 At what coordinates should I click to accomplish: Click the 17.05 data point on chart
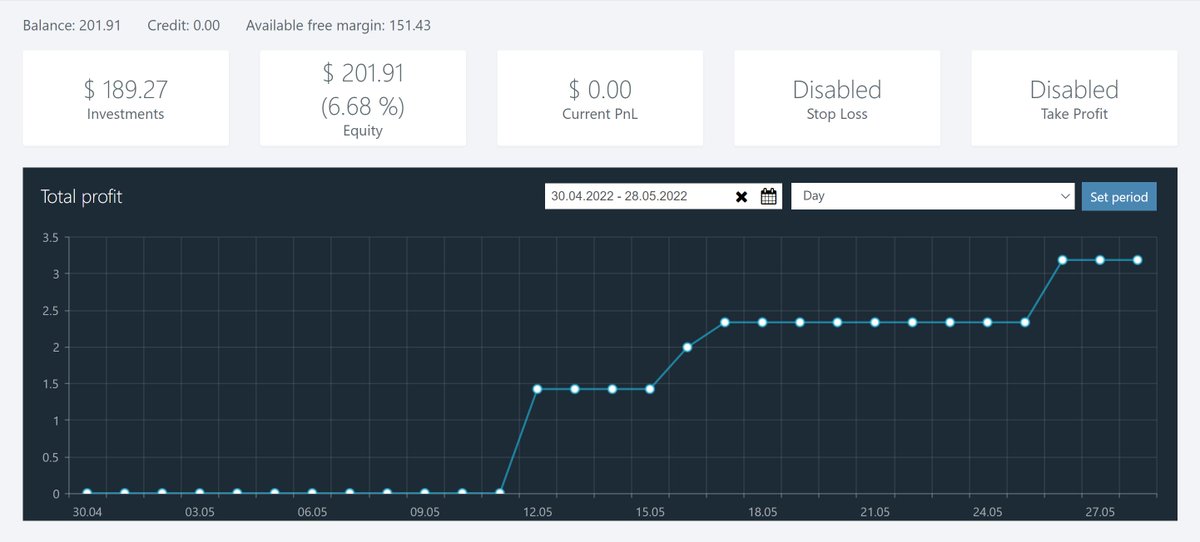coord(725,322)
